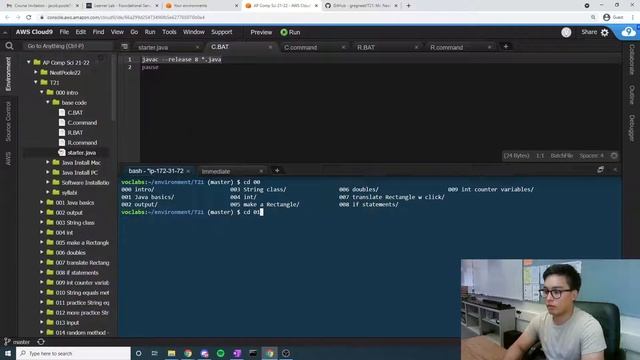Image resolution: width=640 pixels, height=360 pixels.
Task: Click the Go to Anything search field
Action: (x=67, y=46)
